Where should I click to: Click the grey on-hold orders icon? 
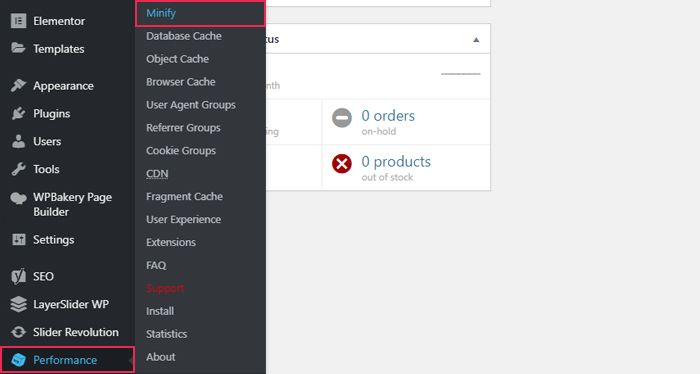click(342, 117)
